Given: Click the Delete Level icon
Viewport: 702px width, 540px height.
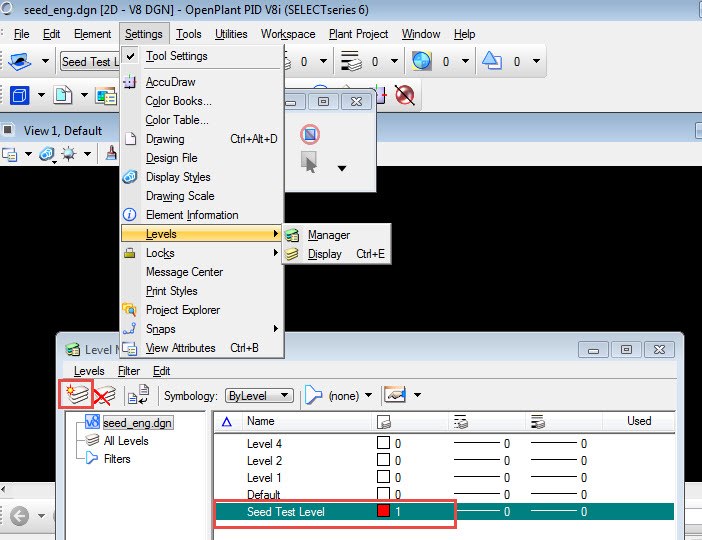Looking at the screenshot, I should click(x=105, y=395).
